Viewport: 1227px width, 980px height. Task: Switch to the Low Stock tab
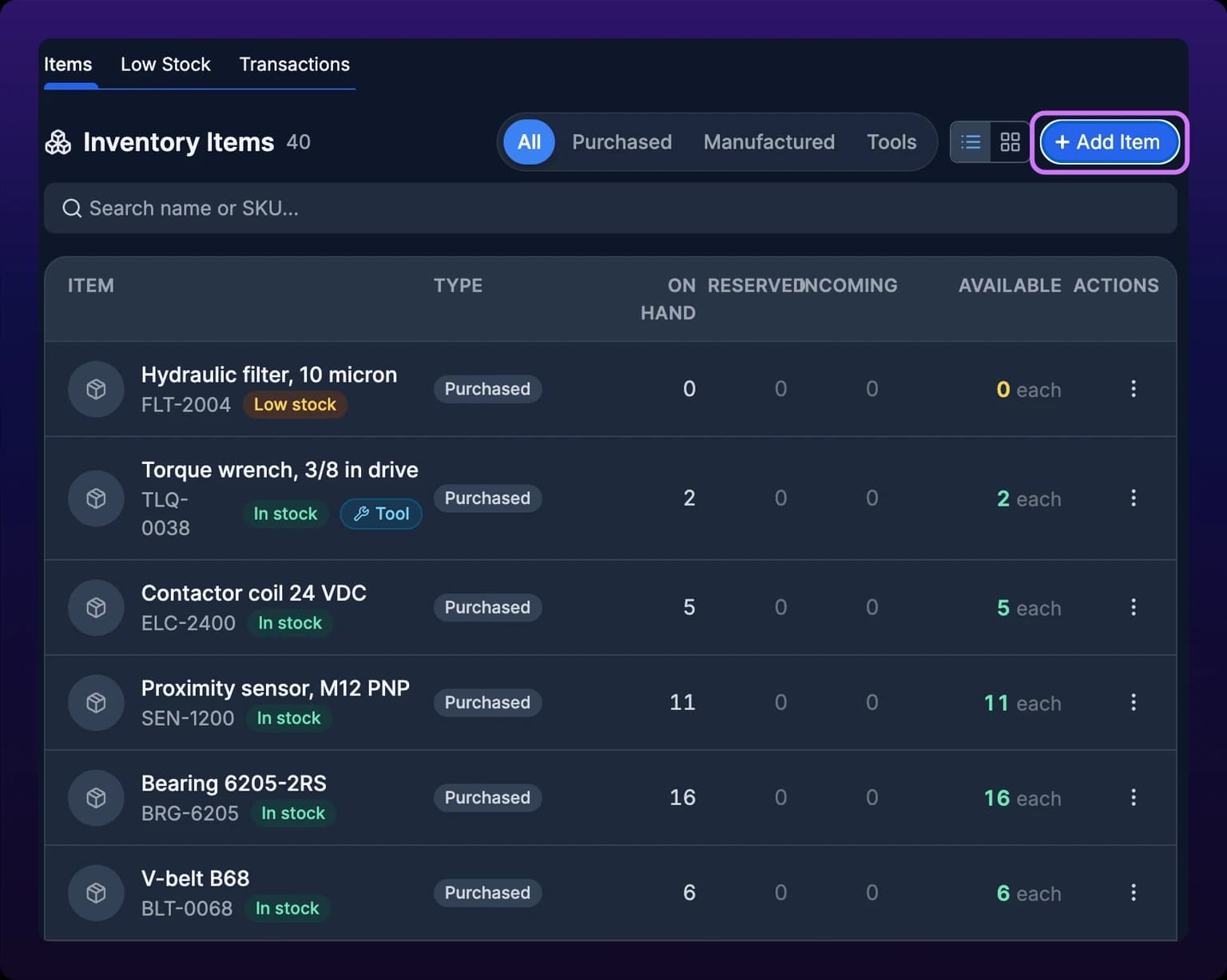pos(165,65)
